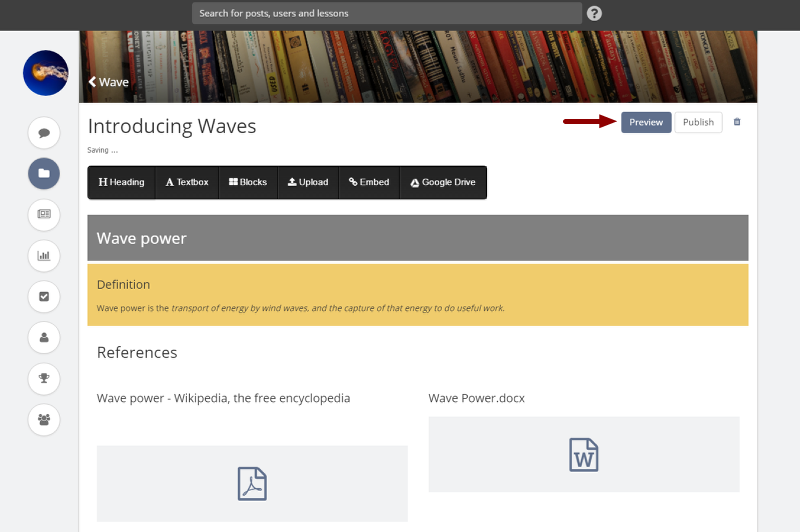The width and height of the screenshot is (800, 532).
Task: Open the checkmark tasks sidebar icon
Action: pos(44,296)
